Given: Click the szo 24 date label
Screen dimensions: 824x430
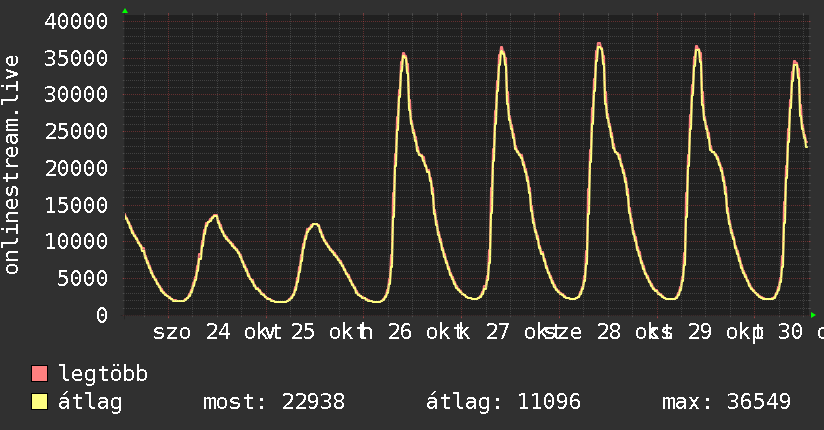Looking at the screenshot, I should (191, 332).
